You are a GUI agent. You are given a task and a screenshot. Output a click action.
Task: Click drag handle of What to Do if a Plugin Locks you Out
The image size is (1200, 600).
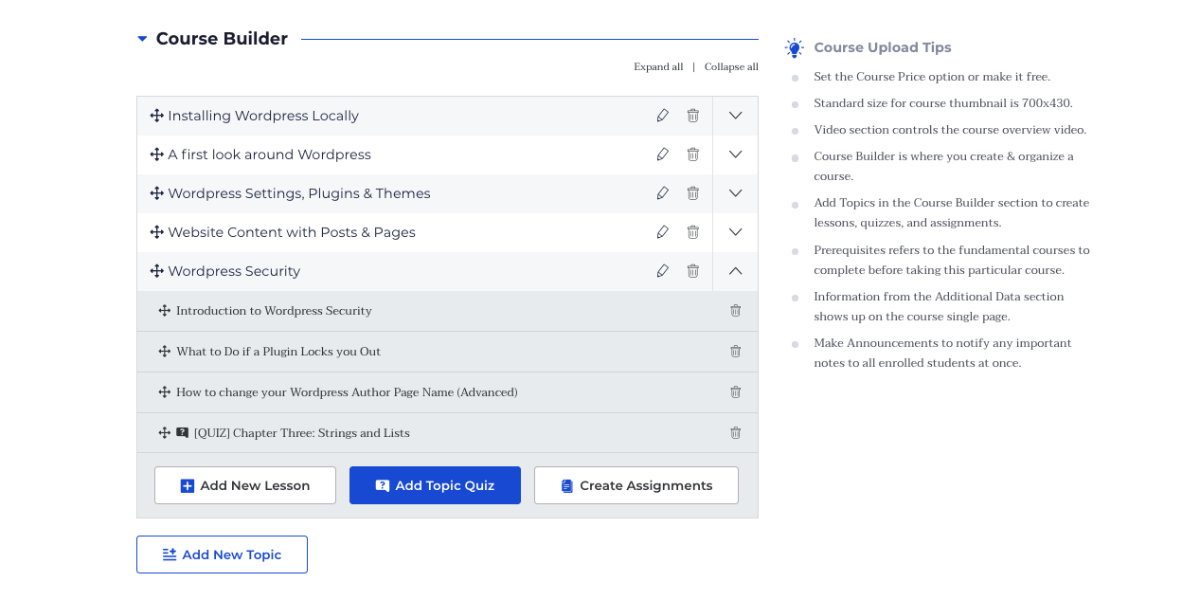[165, 351]
